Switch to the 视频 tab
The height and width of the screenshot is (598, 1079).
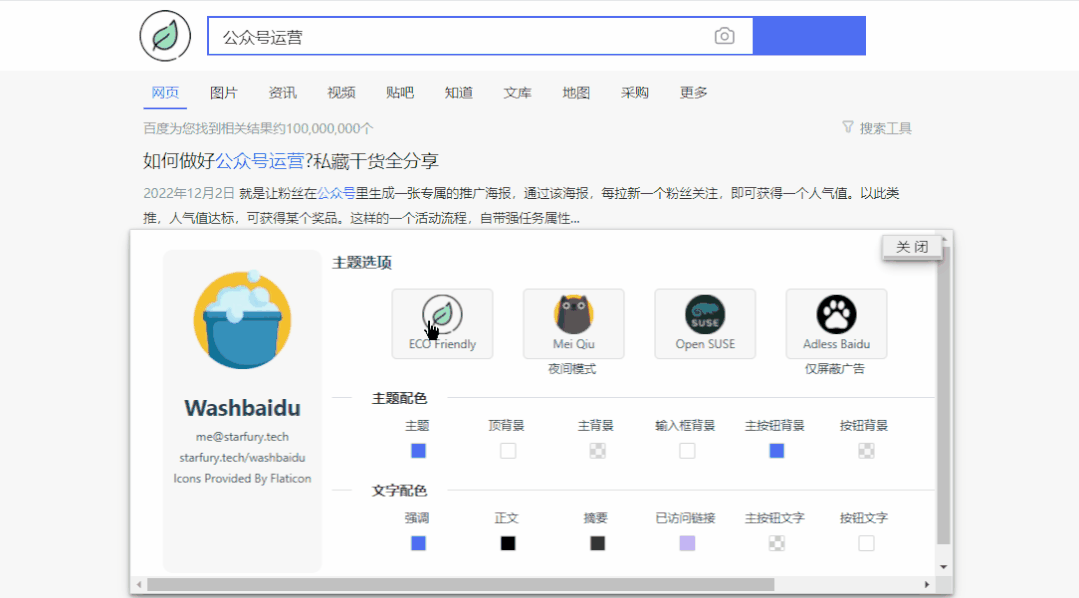[341, 93]
